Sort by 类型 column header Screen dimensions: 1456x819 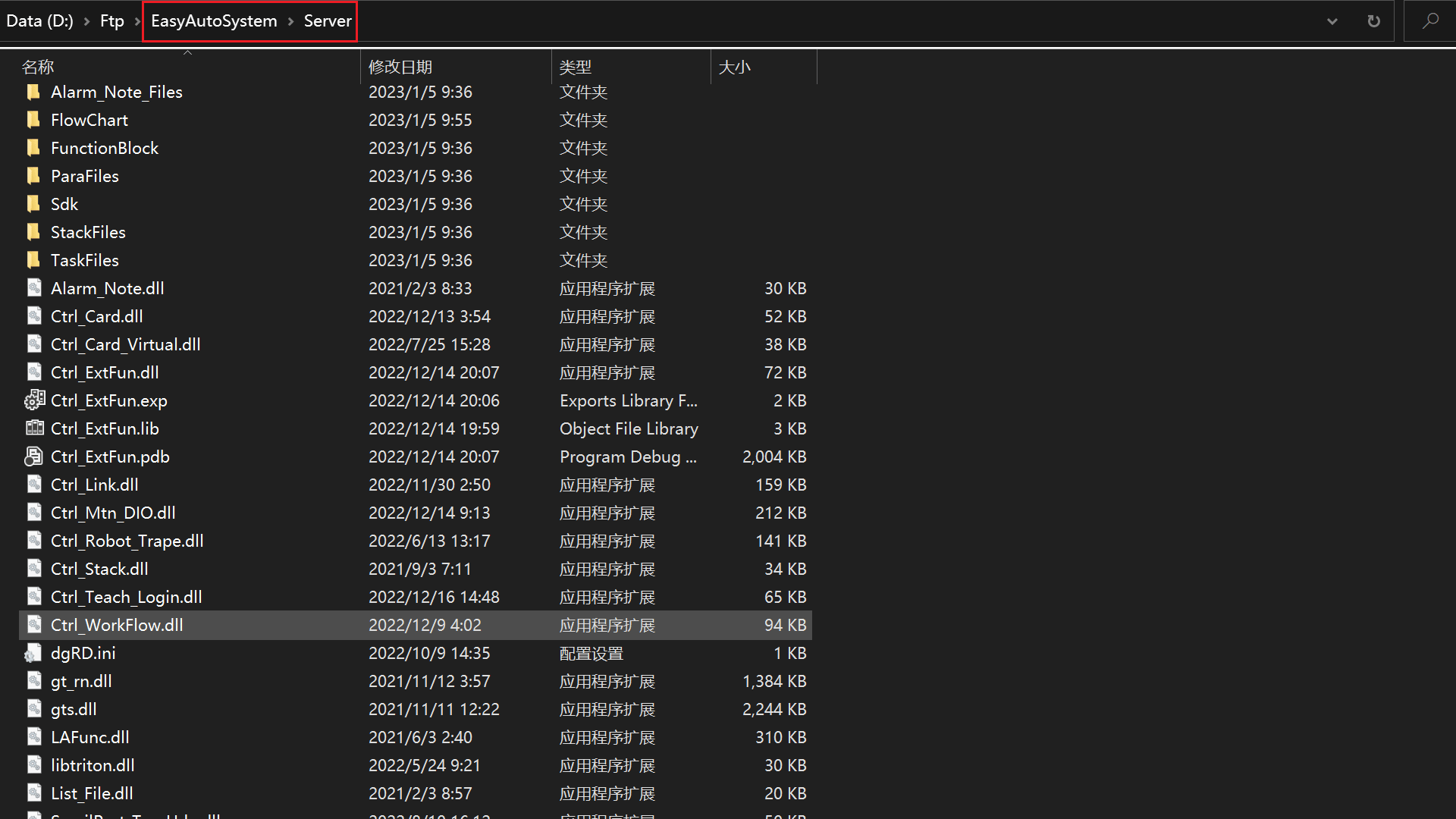(575, 67)
